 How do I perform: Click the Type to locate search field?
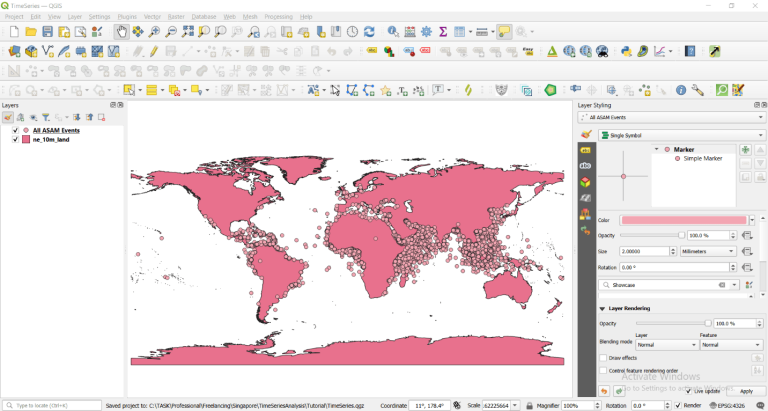click(x=52, y=406)
